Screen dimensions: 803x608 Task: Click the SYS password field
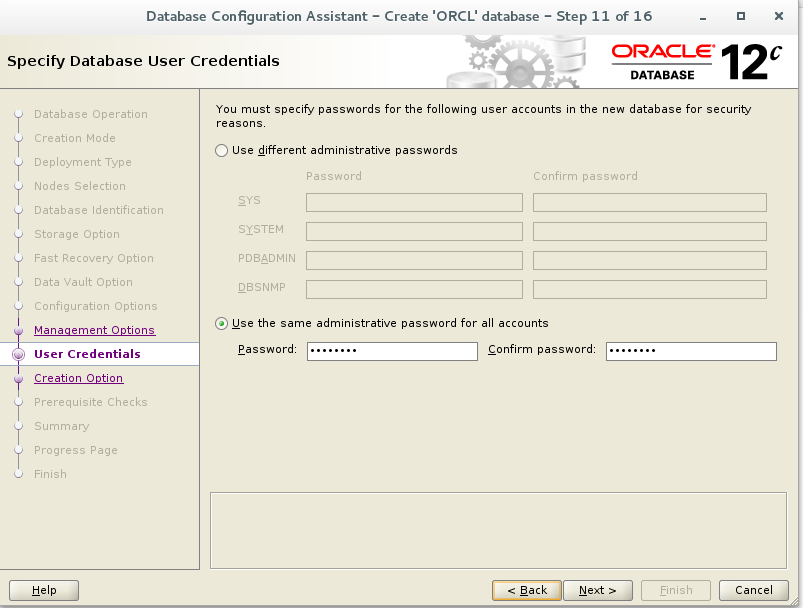click(x=414, y=202)
